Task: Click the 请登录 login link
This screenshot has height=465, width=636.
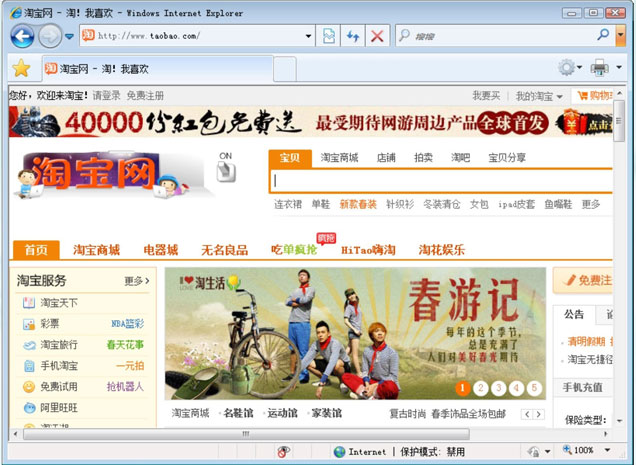Action: (106, 96)
